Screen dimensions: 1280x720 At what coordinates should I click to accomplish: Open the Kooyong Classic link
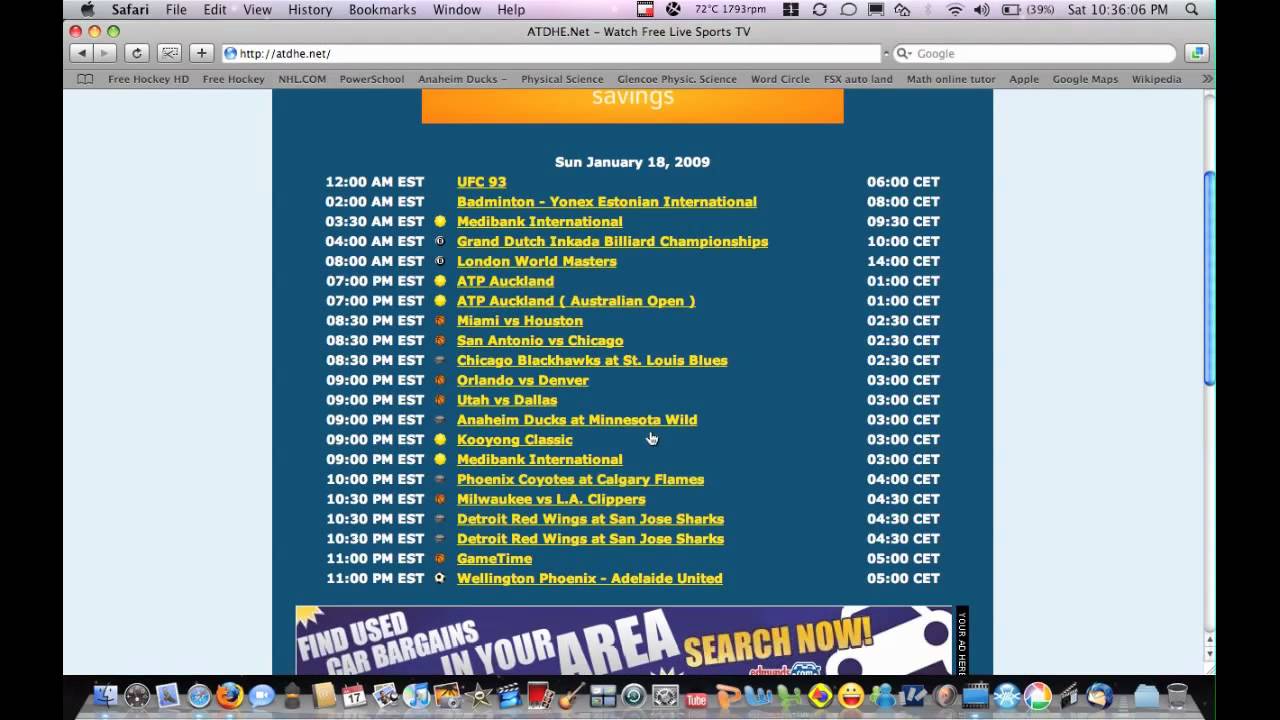tap(514, 440)
